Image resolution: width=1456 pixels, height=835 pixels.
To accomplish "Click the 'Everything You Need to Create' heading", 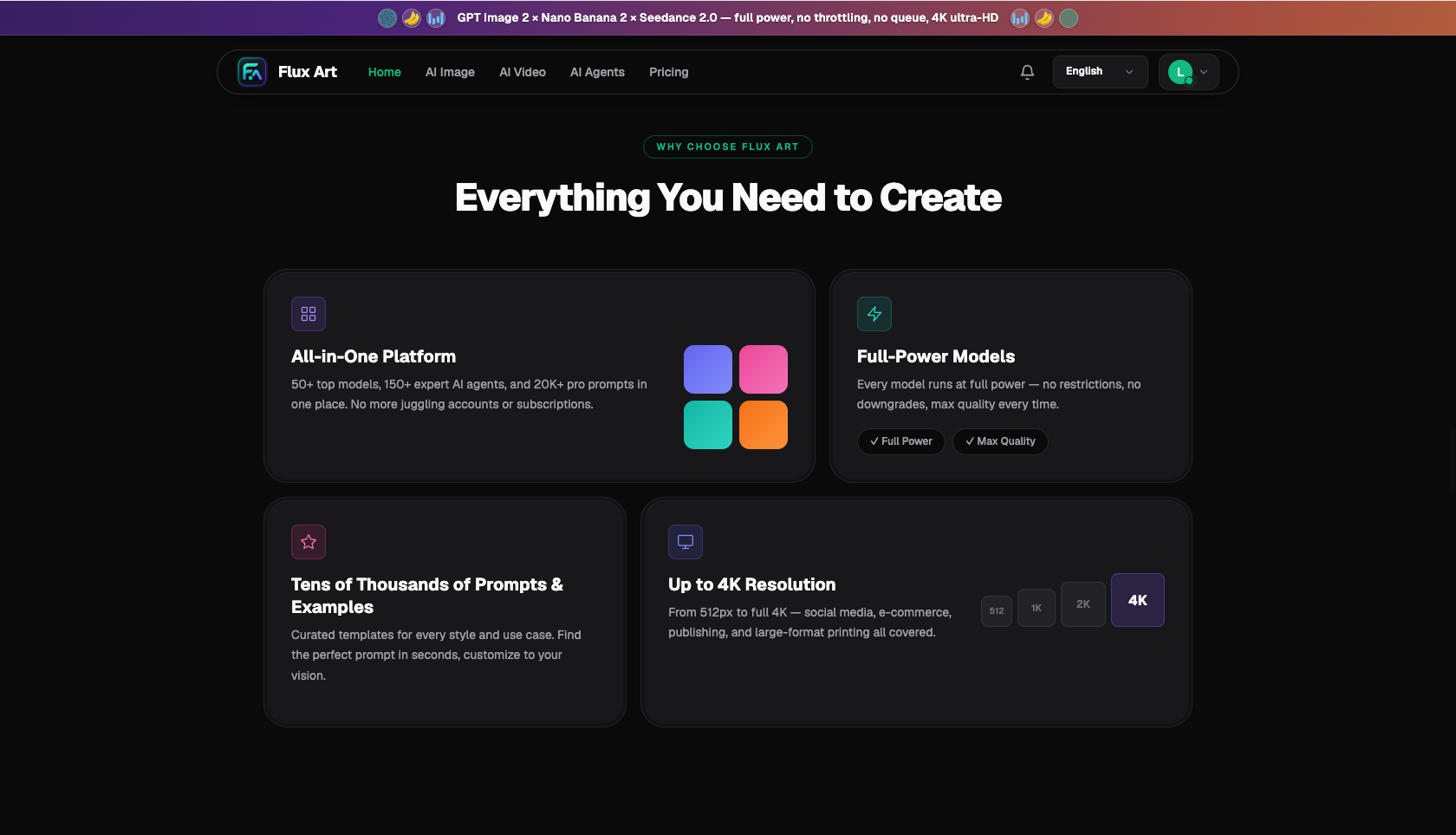I will pos(728,198).
